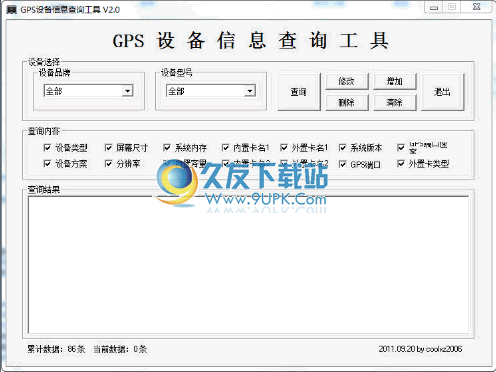This screenshot has height=372, width=496.
Task: Uncheck the 分辨率 checkbox
Action: pyautogui.click(x=108, y=164)
